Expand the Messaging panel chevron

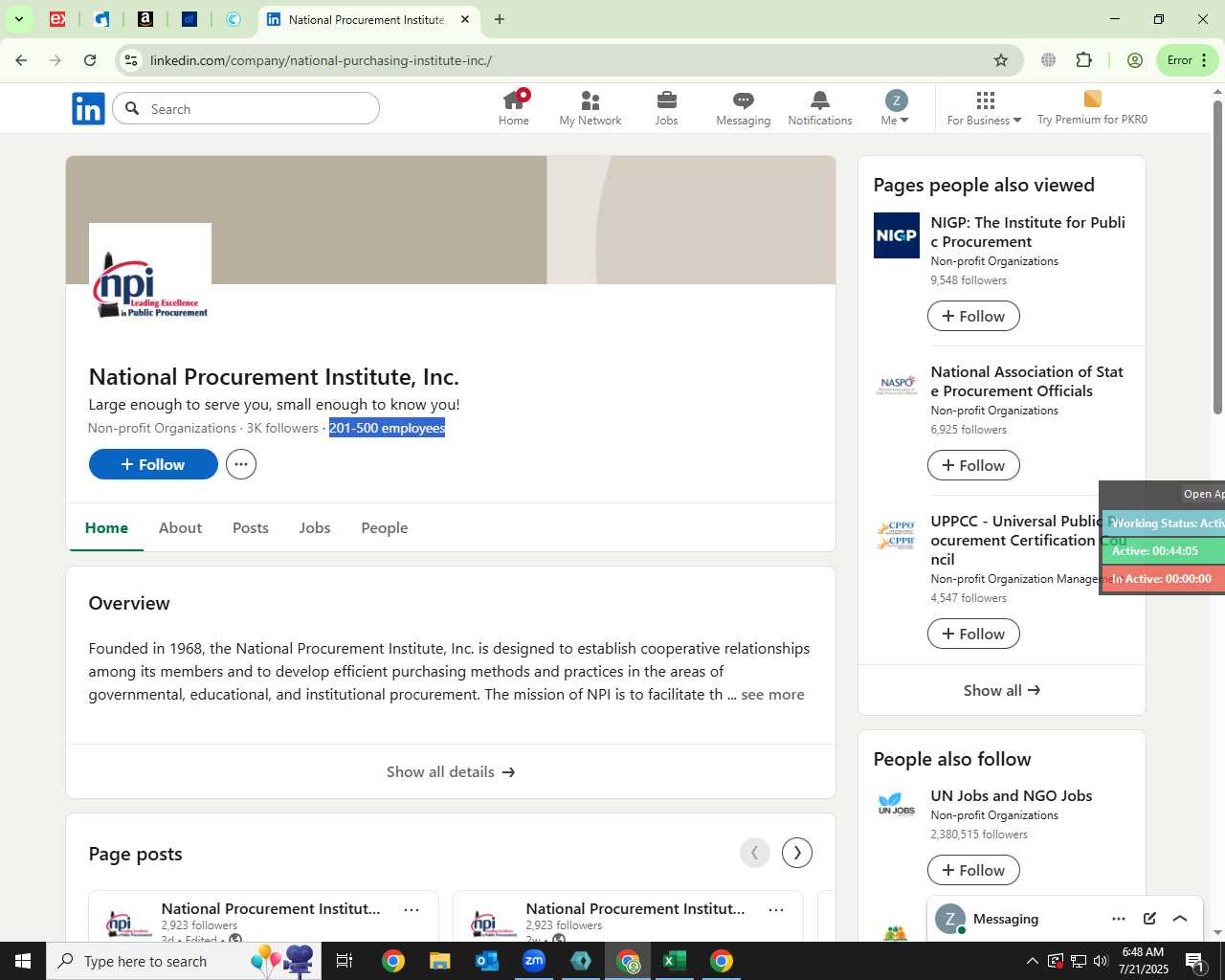(1180, 919)
